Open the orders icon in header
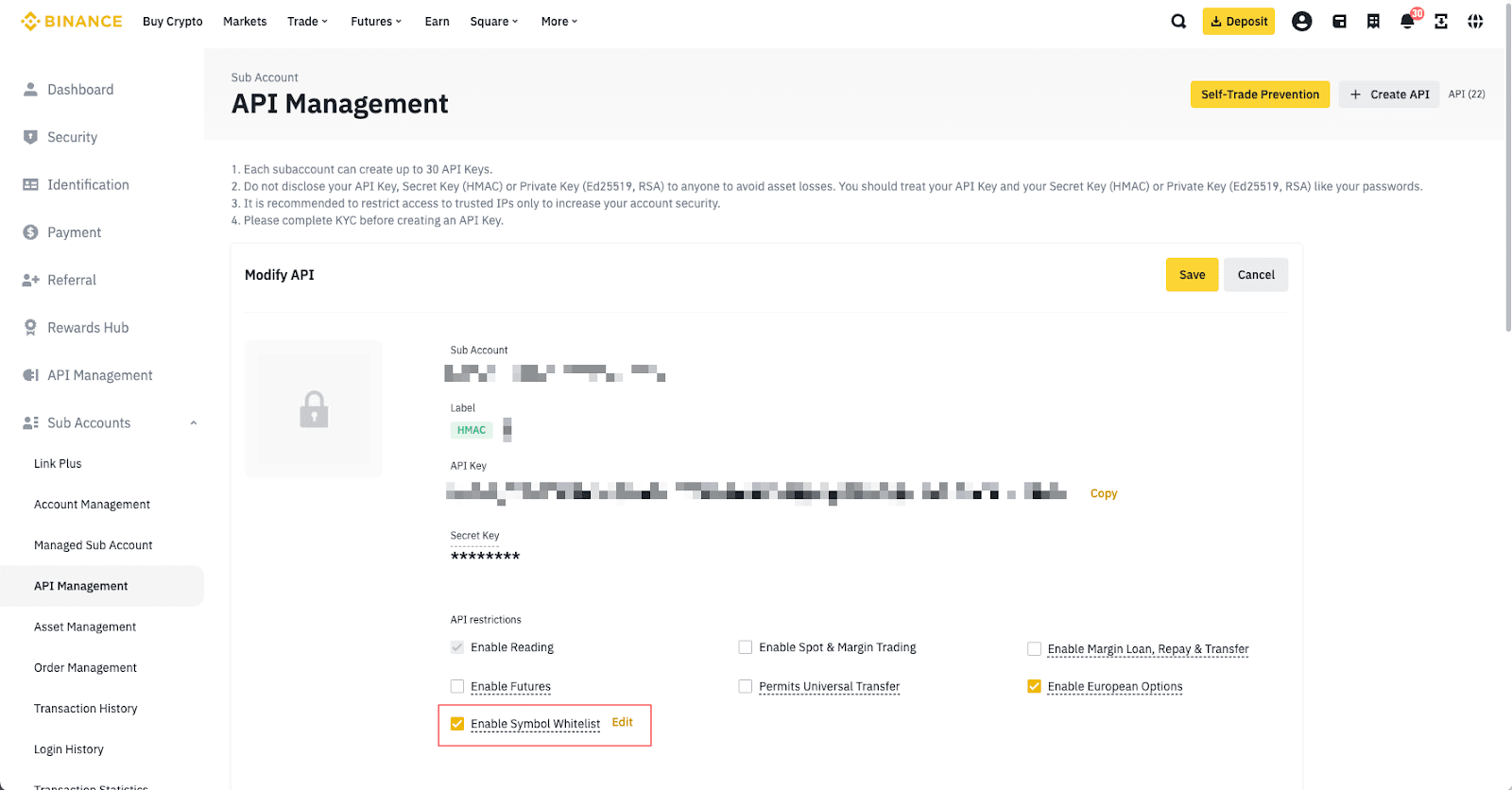The image size is (1512, 790). pos(1373,22)
